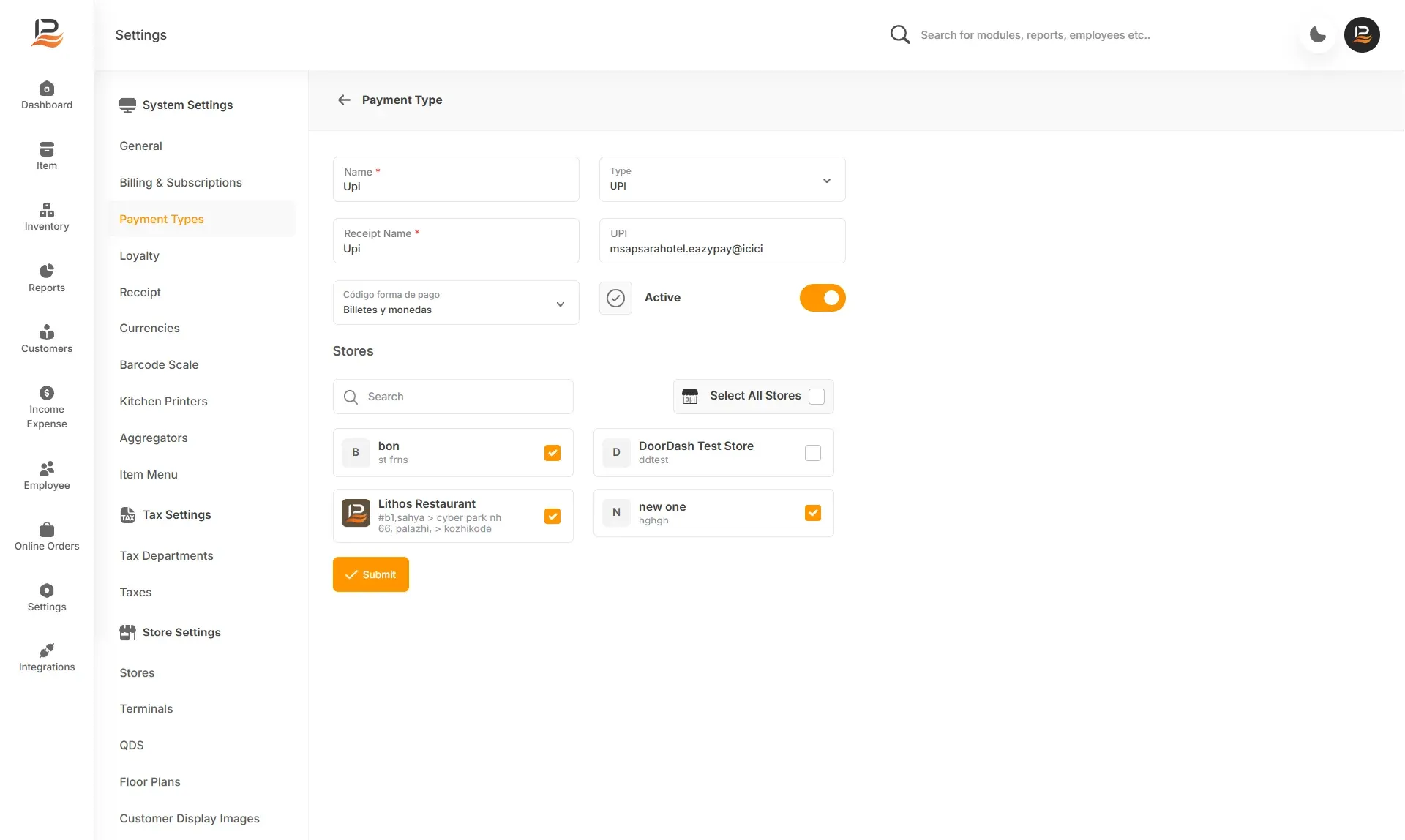Viewport: 1405px width, 840px height.
Task: Open the Dashboard icon in sidebar
Action: pyautogui.click(x=47, y=89)
